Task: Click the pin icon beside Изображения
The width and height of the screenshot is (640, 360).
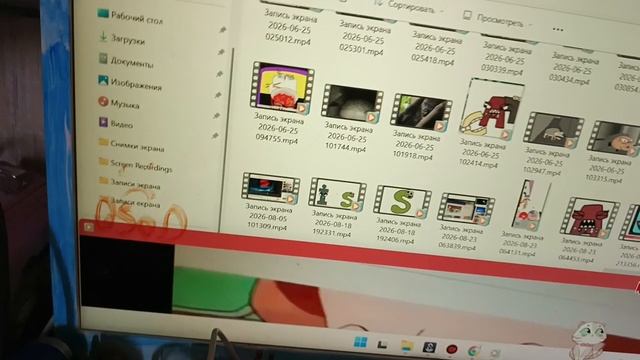Action: 218,95
